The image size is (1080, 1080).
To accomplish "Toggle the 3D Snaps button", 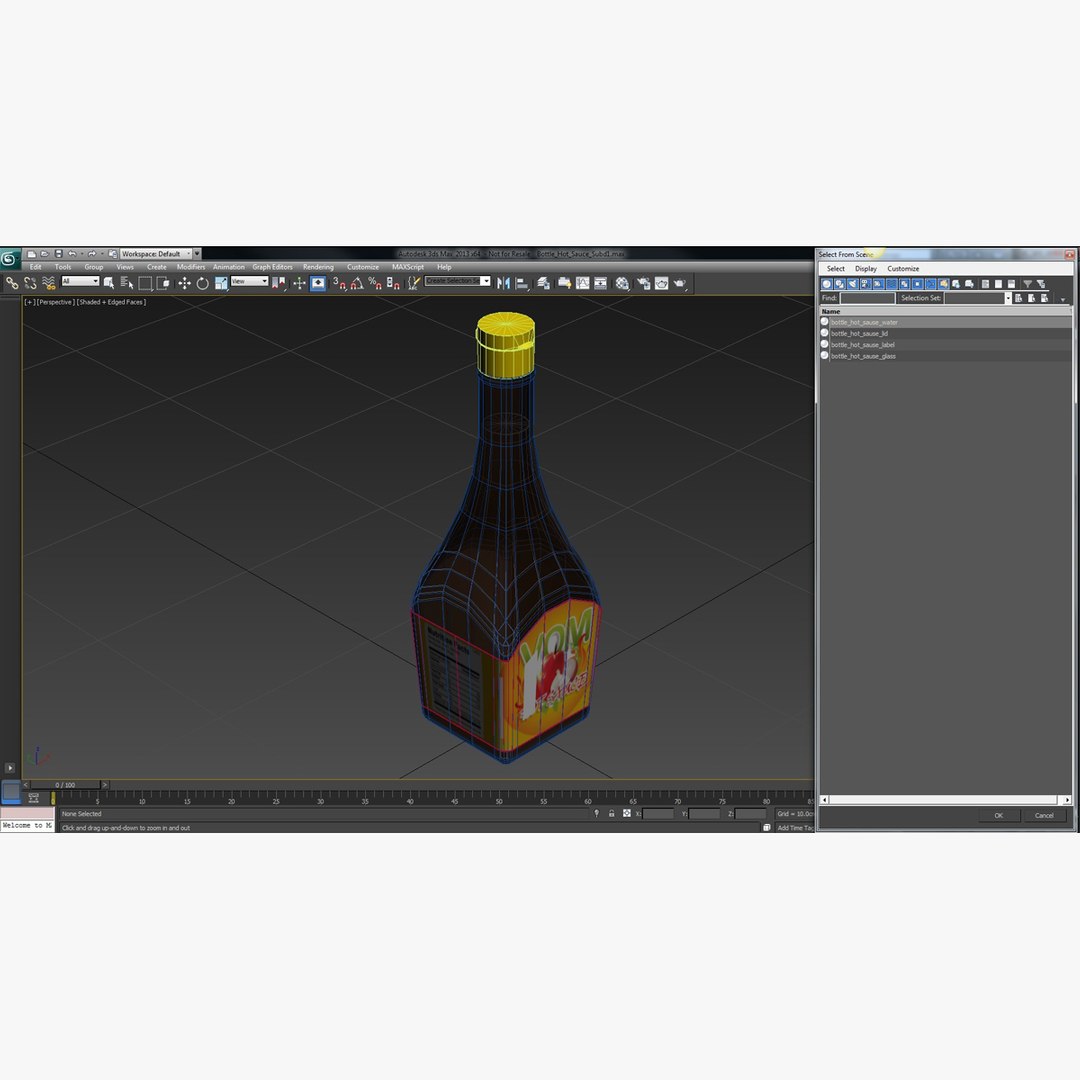I will (x=340, y=283).
